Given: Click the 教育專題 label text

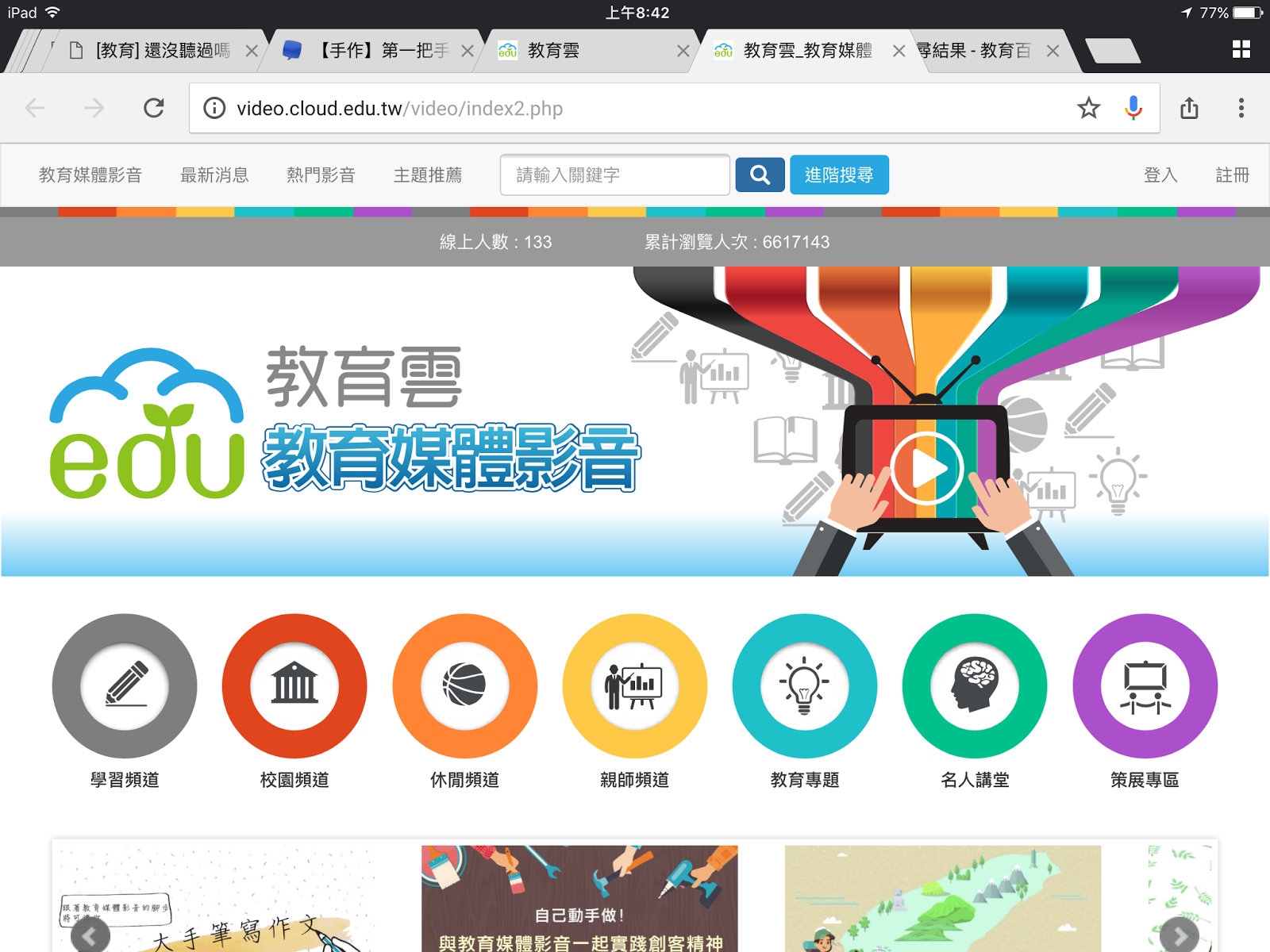Looking at the screenshot, I should pos(804,780).
